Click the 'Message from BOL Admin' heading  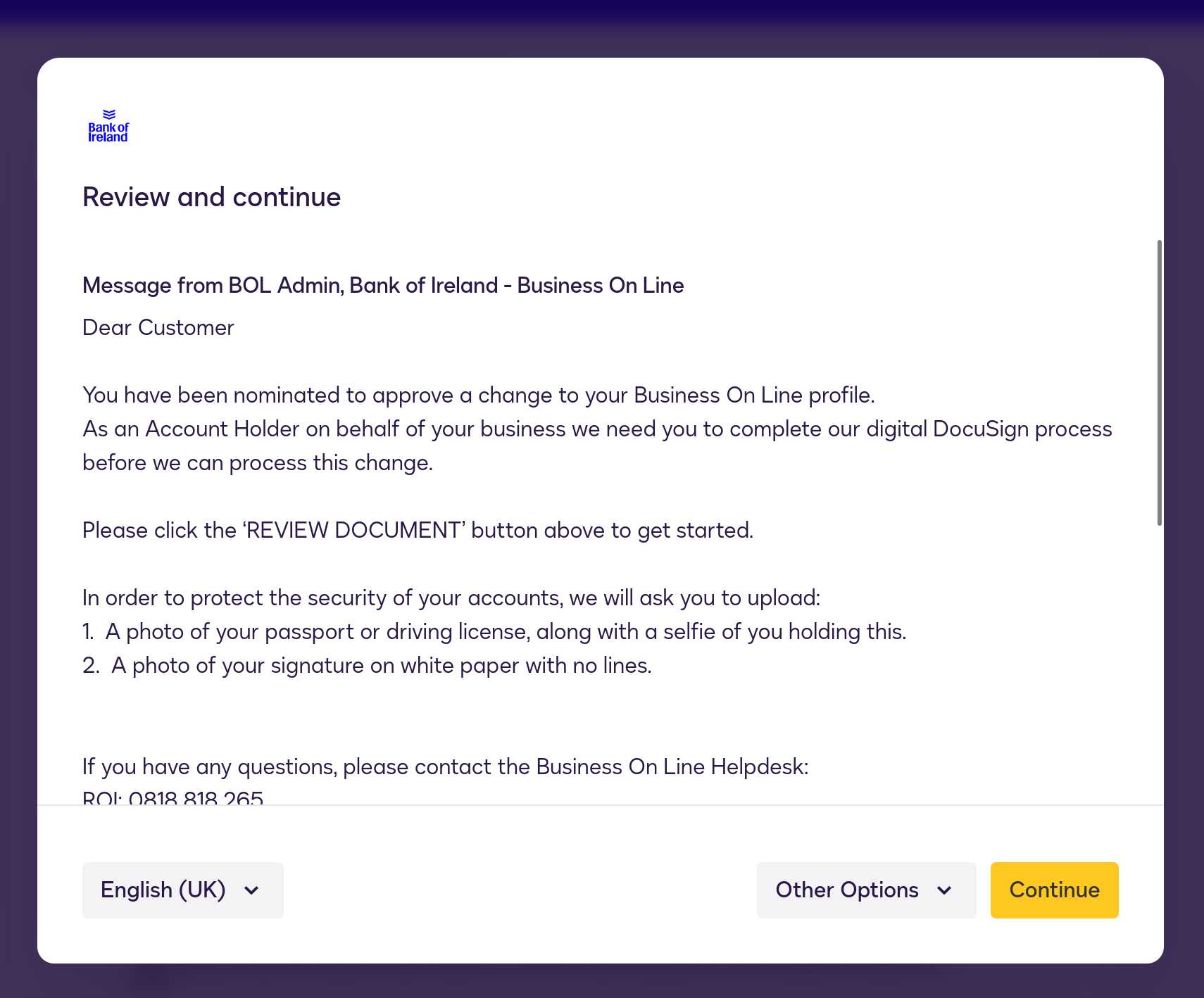[x=383, y=285]
